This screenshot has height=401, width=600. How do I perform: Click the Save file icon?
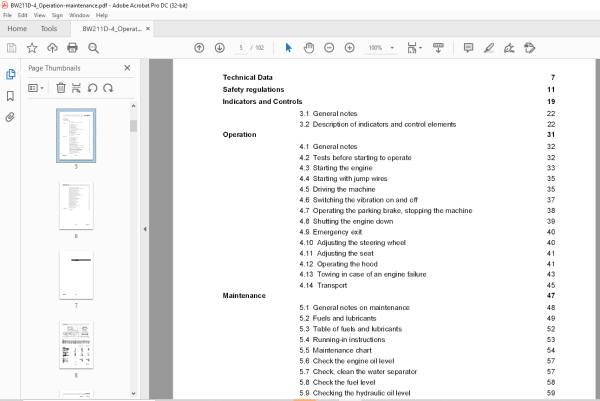[11, 48]
